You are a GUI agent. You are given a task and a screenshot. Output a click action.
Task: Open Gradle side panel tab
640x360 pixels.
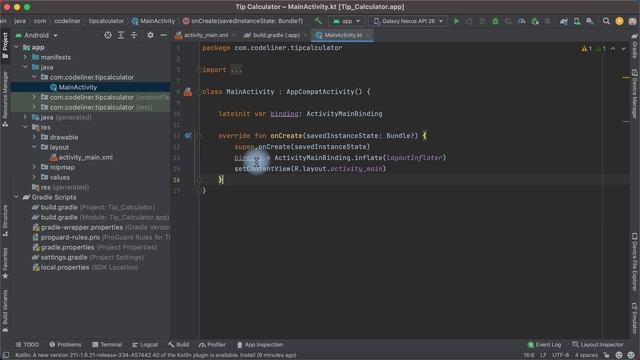click(x=635, y=46)
